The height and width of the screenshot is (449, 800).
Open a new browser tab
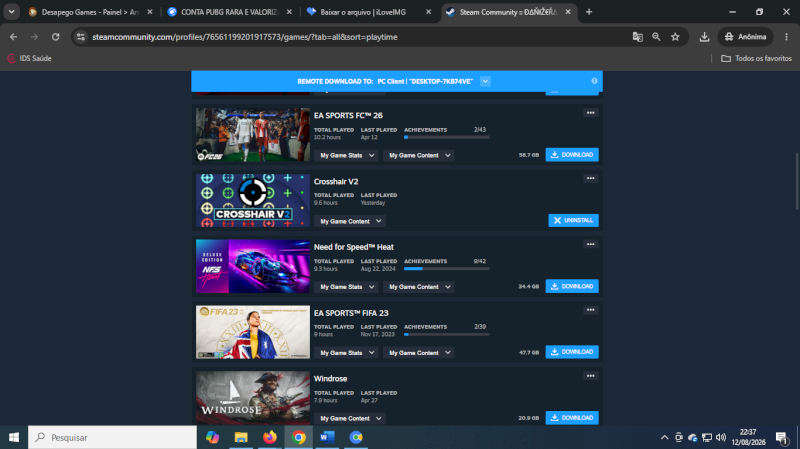coord(589,12)
